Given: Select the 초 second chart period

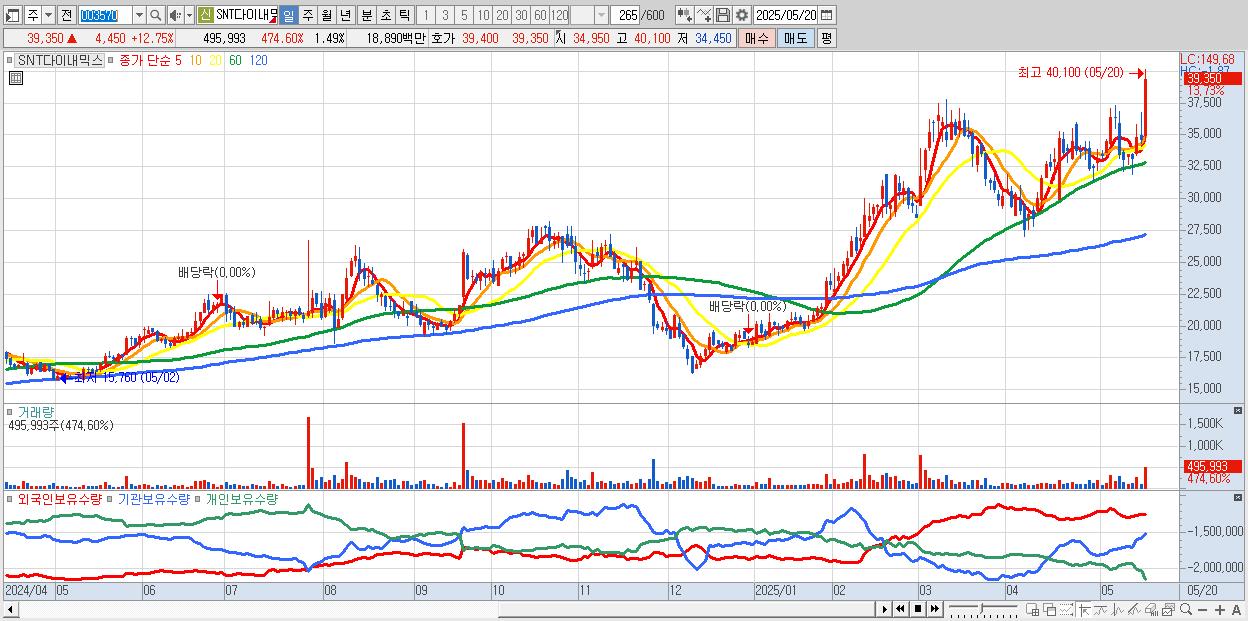Looking at the screenshot, I should coord(385,15).
